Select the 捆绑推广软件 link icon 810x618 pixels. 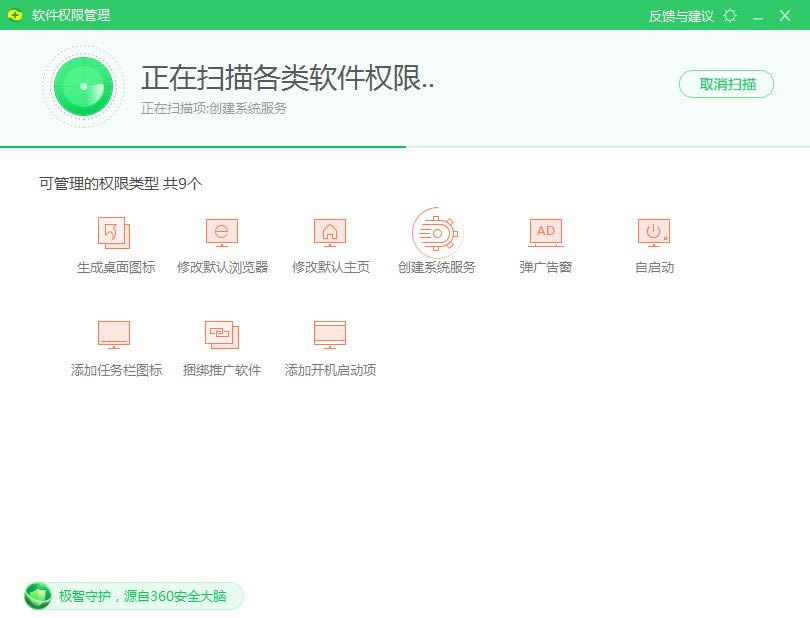click(222, 335)
